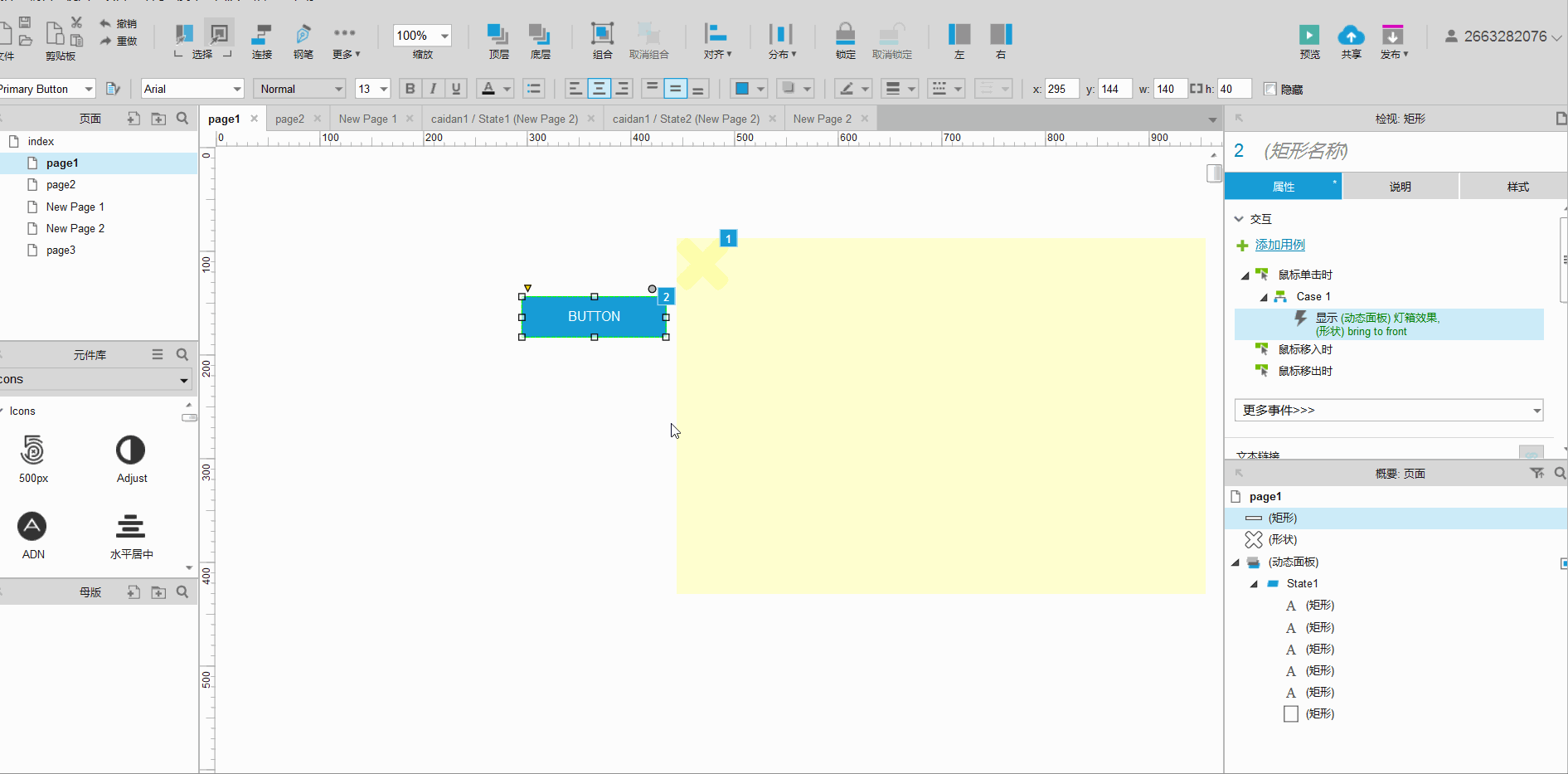This screenshot has width=1568, height=774.
Task: Click the outline filter funnel icon
Action: pyautogui.click(x=1536, y=473)
